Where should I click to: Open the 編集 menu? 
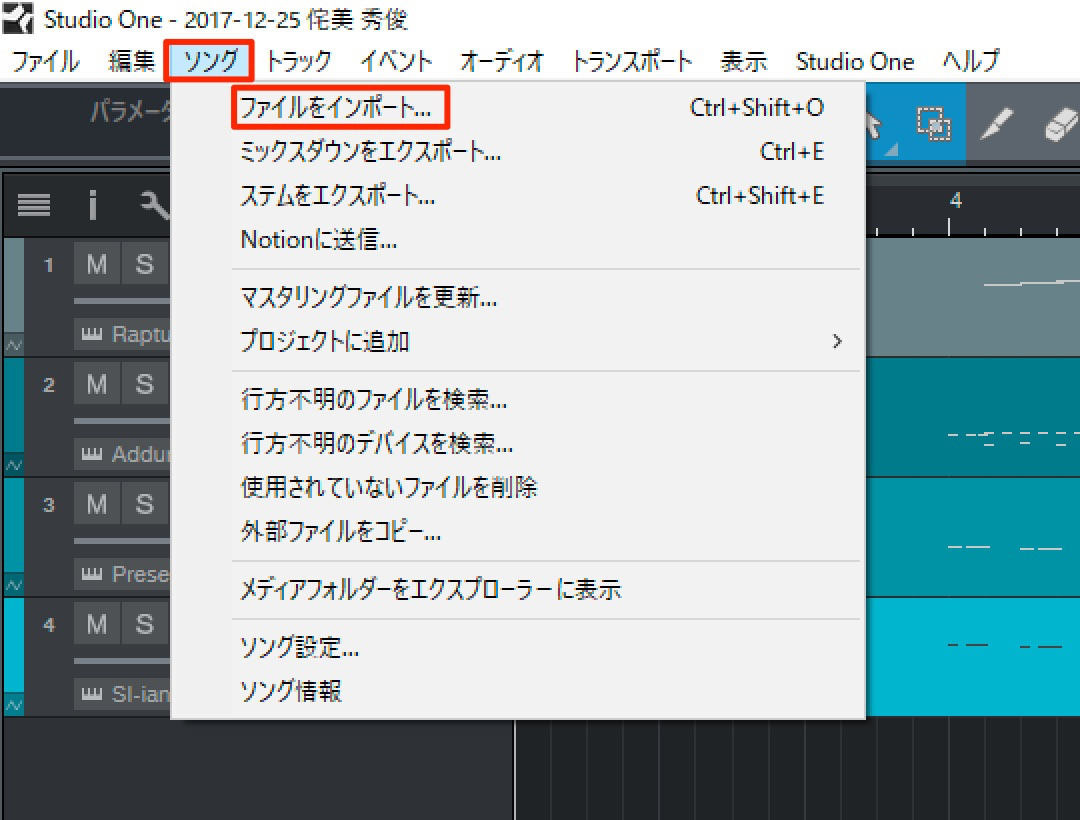tap(131, 61)
